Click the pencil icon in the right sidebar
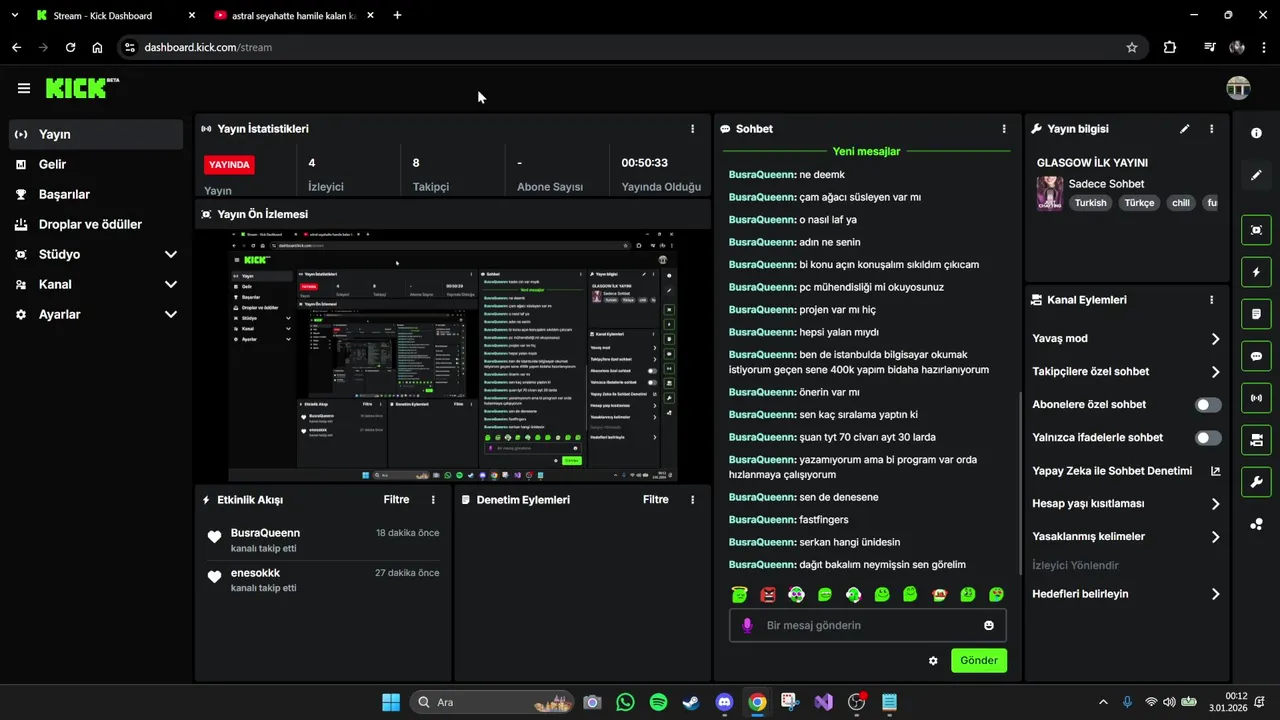 click(1256, 175)
